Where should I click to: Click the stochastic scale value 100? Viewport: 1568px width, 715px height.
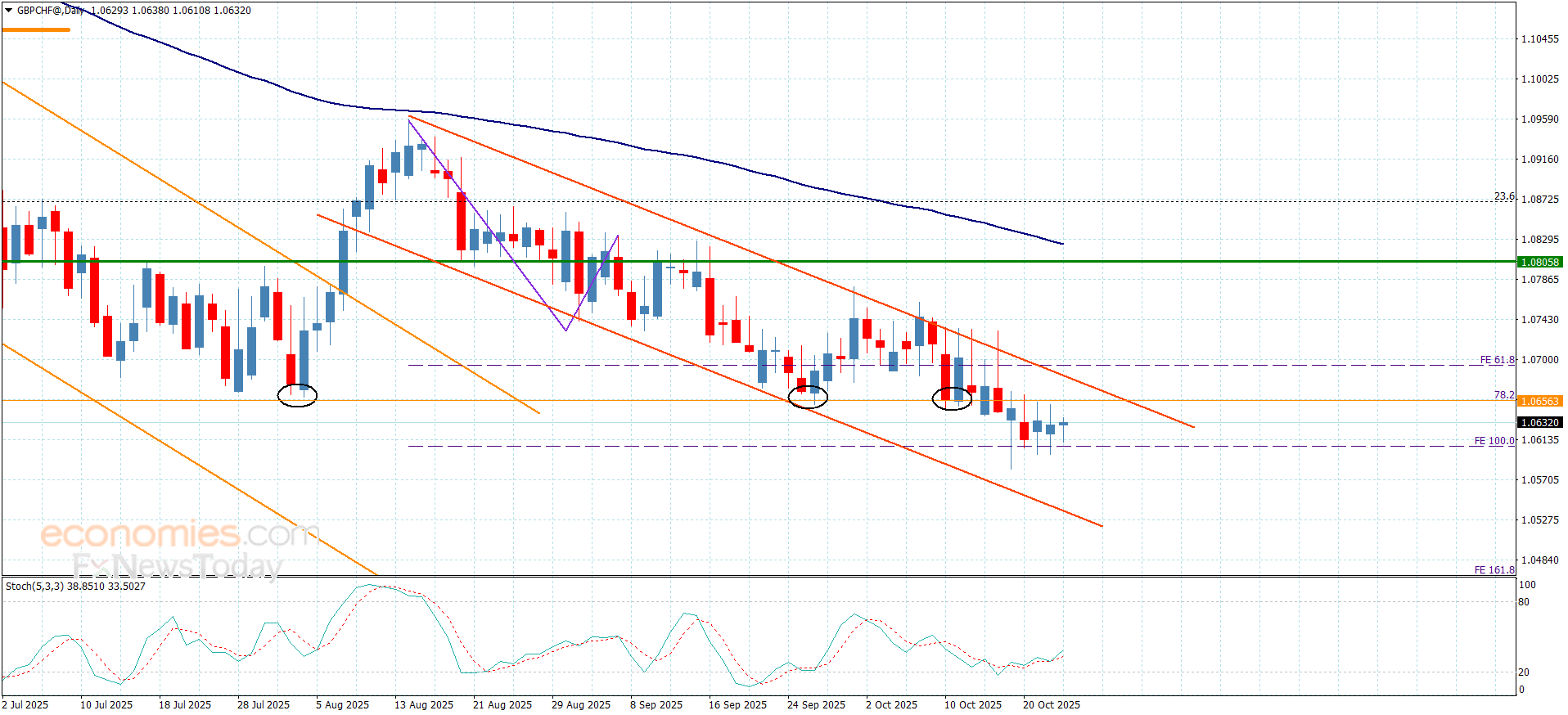click(1527, 585)
